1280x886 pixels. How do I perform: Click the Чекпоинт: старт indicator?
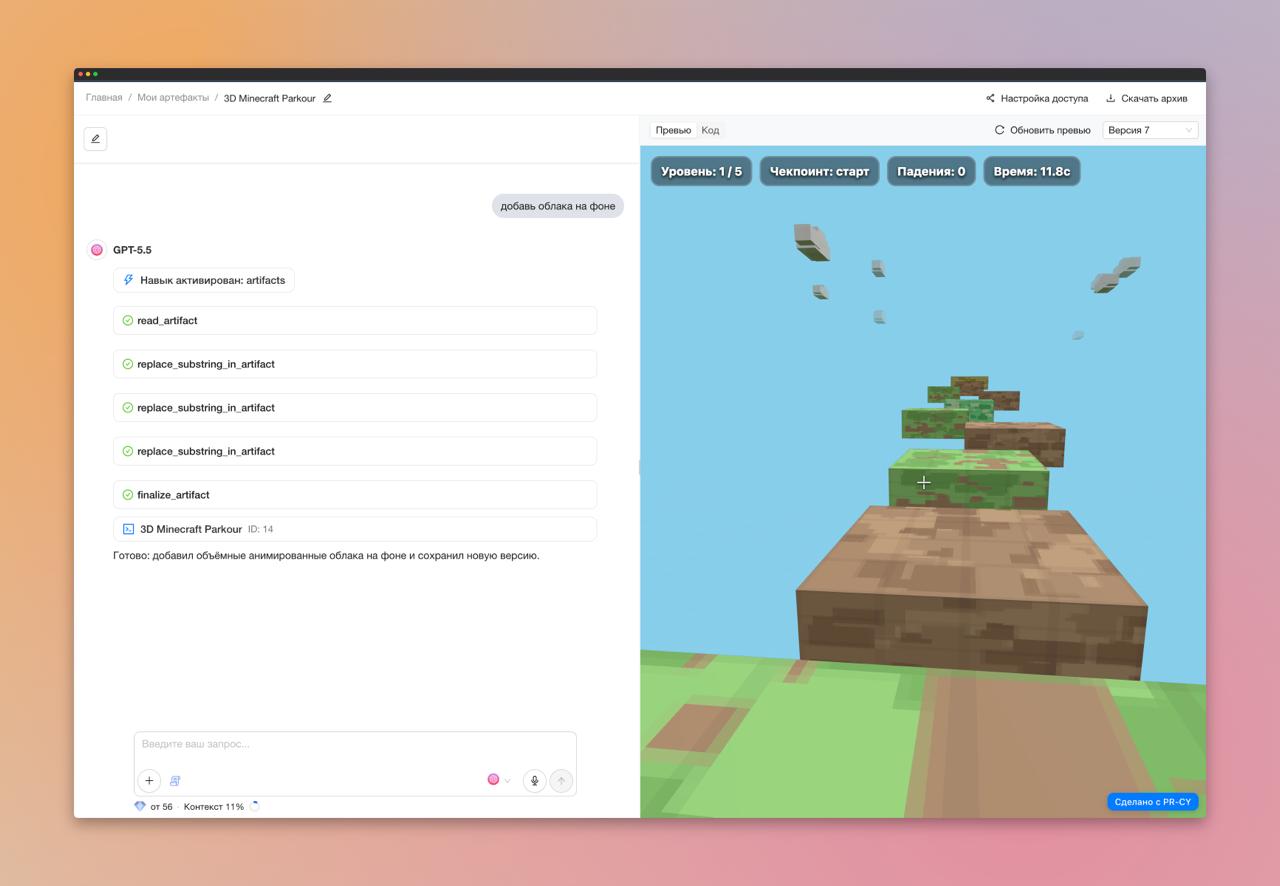tap(819, 171)
